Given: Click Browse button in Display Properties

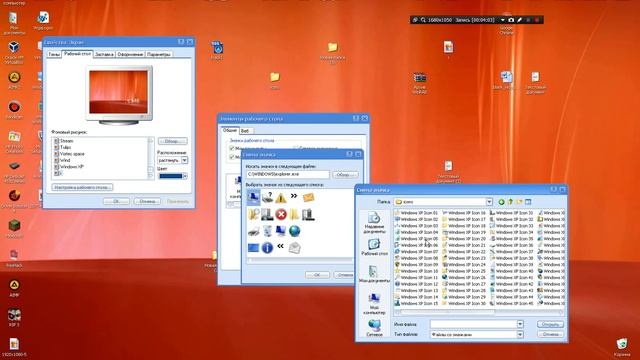Looking at the screenshot, I should (173, 141).
